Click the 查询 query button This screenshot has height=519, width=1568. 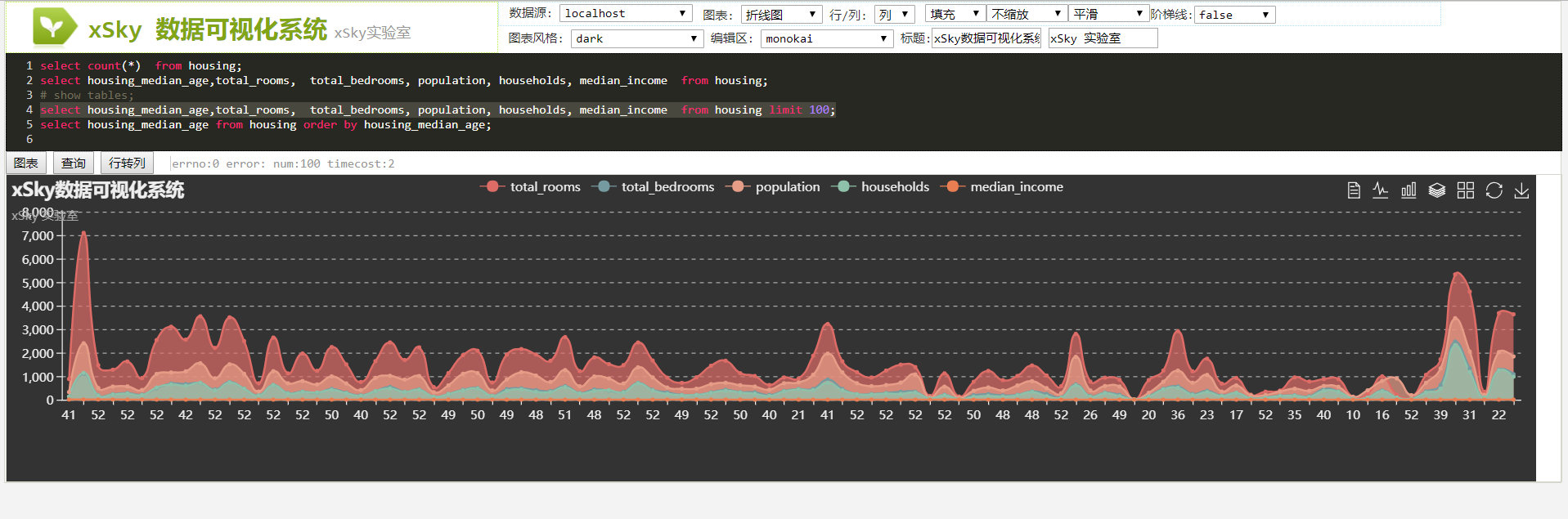click(74, 163)
